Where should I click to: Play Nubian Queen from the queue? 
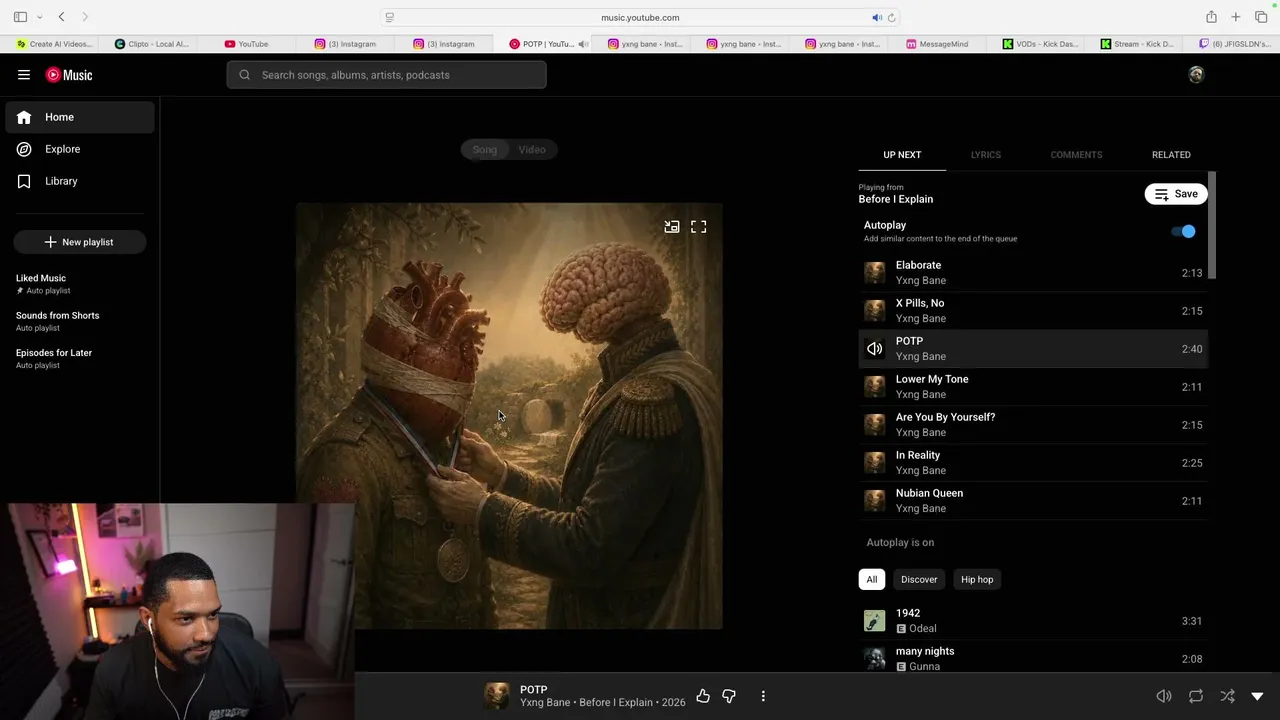[1033, 501]
